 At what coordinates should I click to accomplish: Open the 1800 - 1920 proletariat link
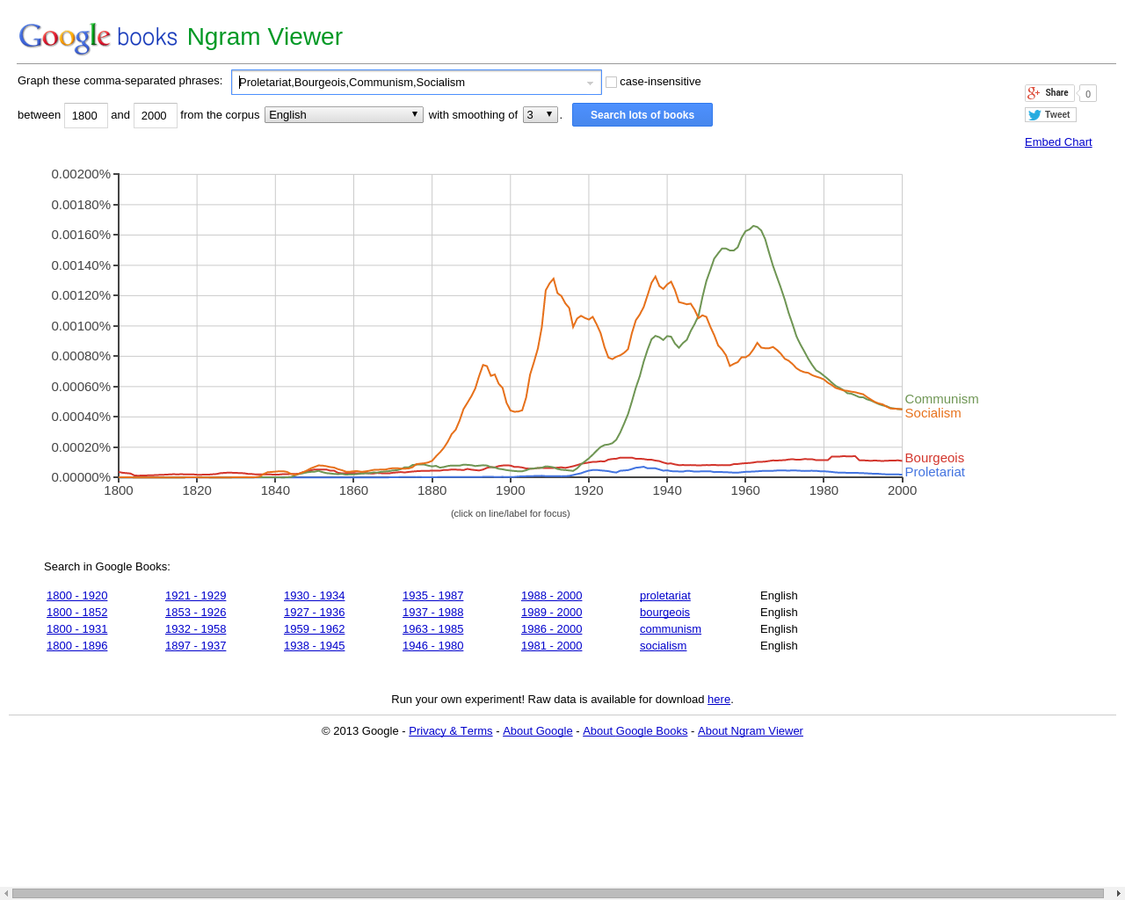[77, 596]
